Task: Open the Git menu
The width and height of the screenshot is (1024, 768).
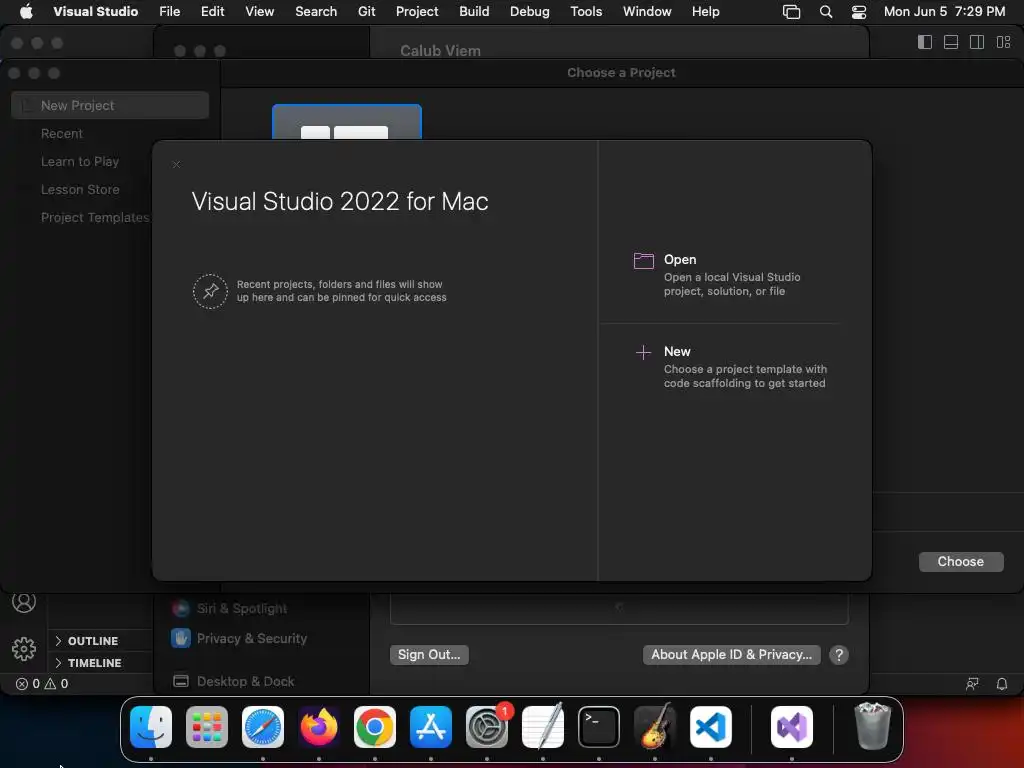Action: [x=366, y=12]
